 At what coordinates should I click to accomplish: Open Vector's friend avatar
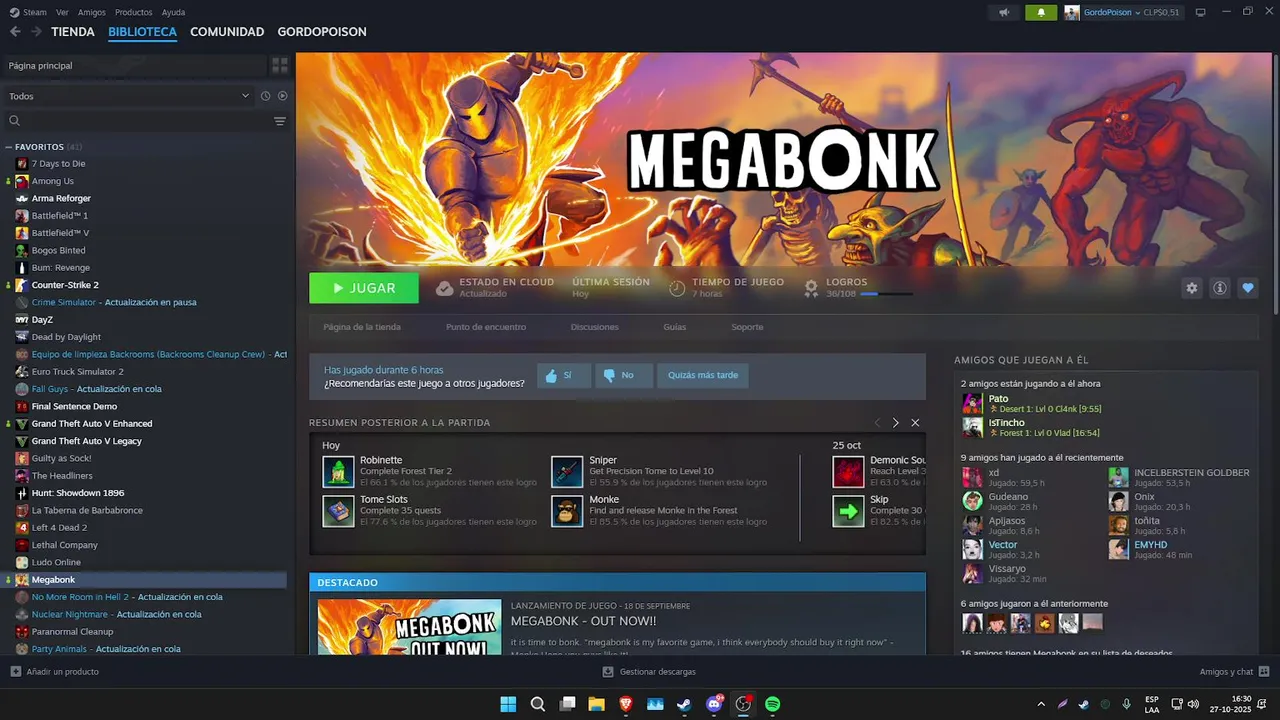pyautogui.click(x=972, y=549)
